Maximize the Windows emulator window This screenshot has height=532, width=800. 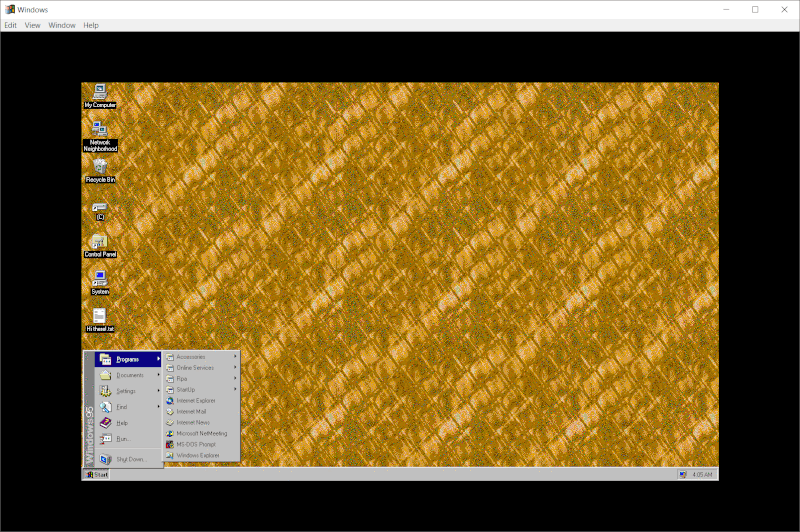tap(755, 10)
